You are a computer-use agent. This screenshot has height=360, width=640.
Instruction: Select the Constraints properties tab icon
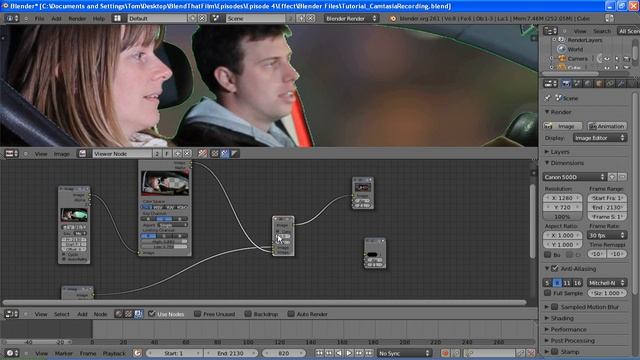pyautogui.click(x=610, y=84)
